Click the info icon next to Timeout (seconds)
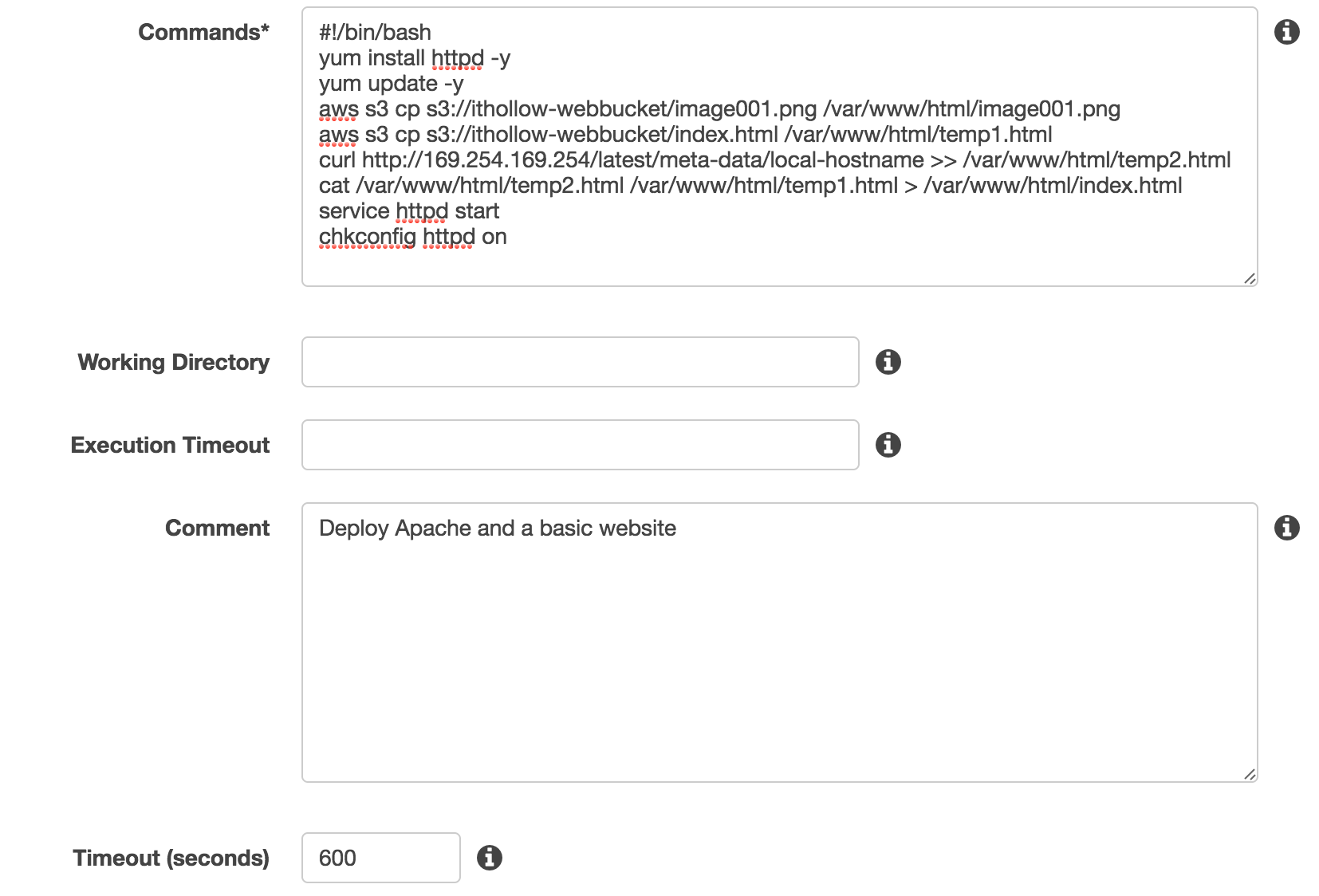 pyautogui.click(x=489, y=858)
